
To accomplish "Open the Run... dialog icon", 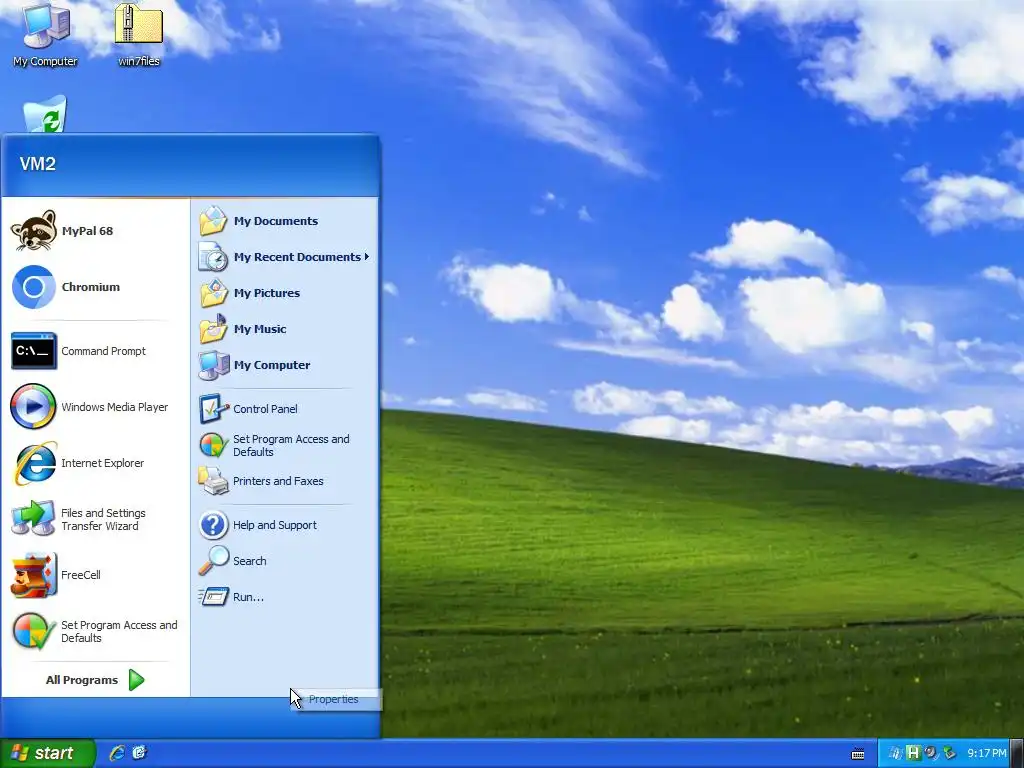I will [214, 596].
